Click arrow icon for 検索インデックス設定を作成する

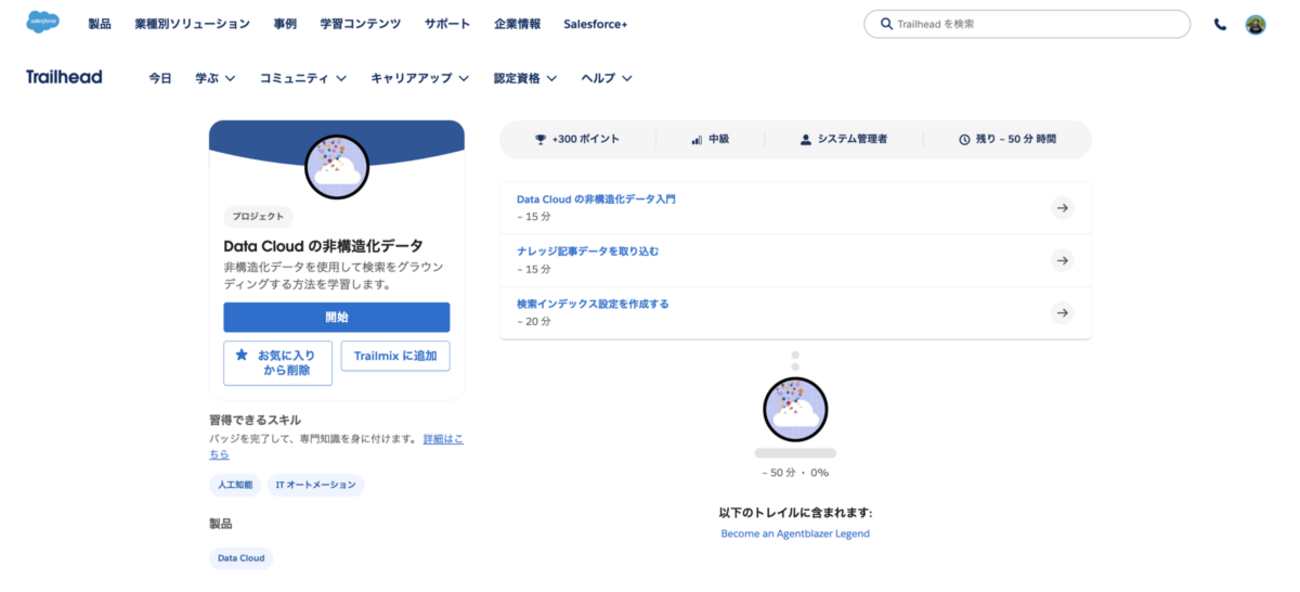[1063, 313]
